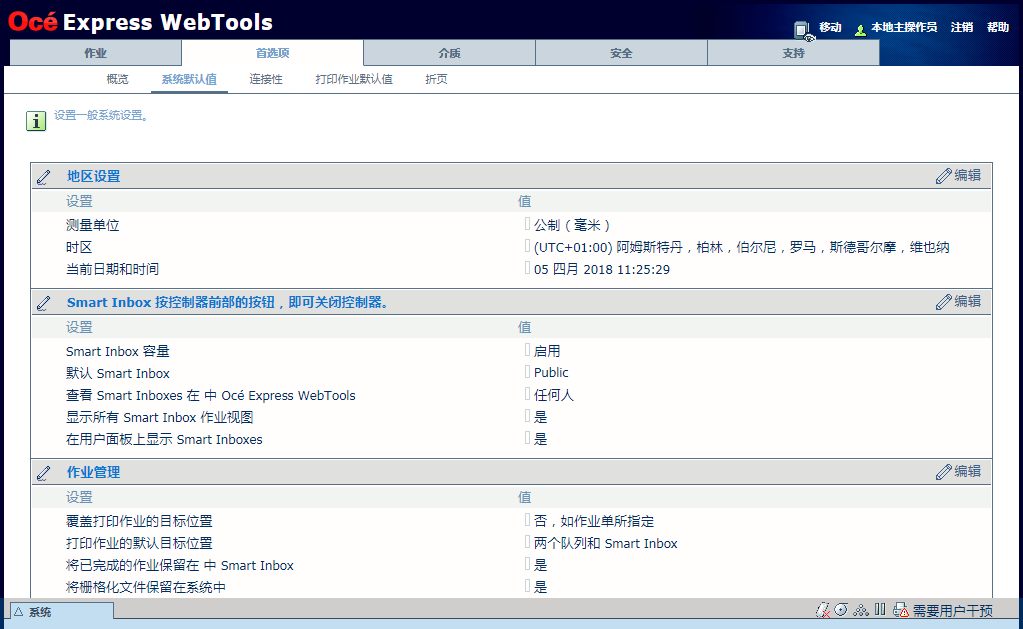Click the 覆盖打印作业的目标位置 label
Viewport: 1023px width, 629px height.
[139, 521]
